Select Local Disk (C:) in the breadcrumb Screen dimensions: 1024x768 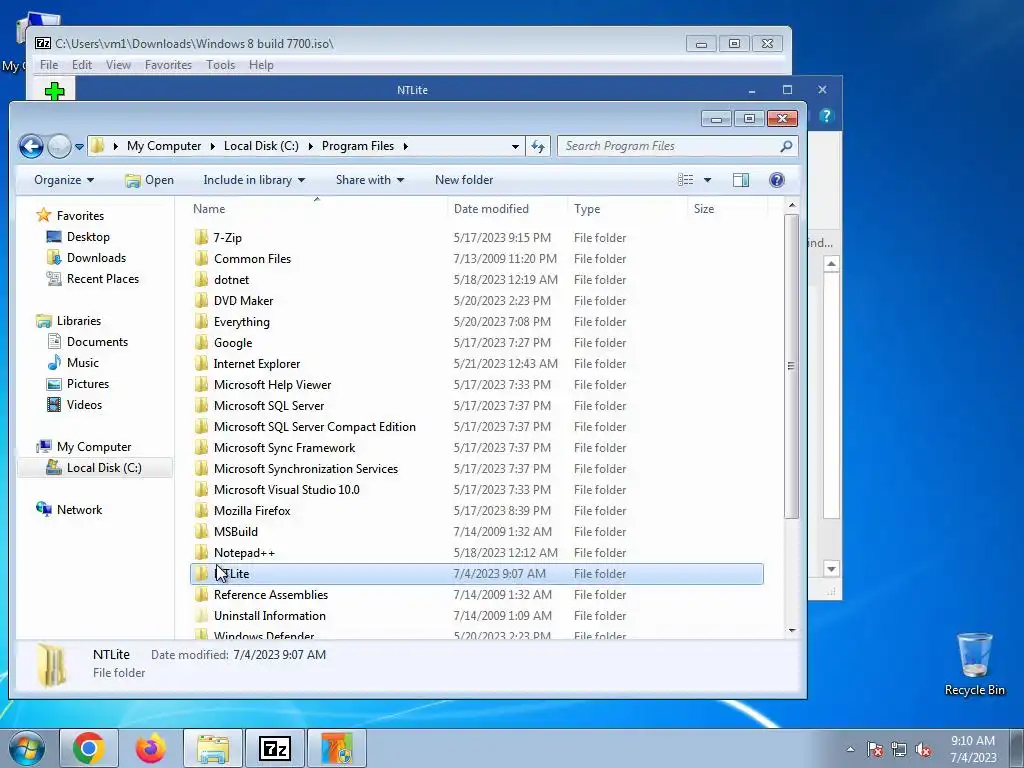(x=261, y=146)
